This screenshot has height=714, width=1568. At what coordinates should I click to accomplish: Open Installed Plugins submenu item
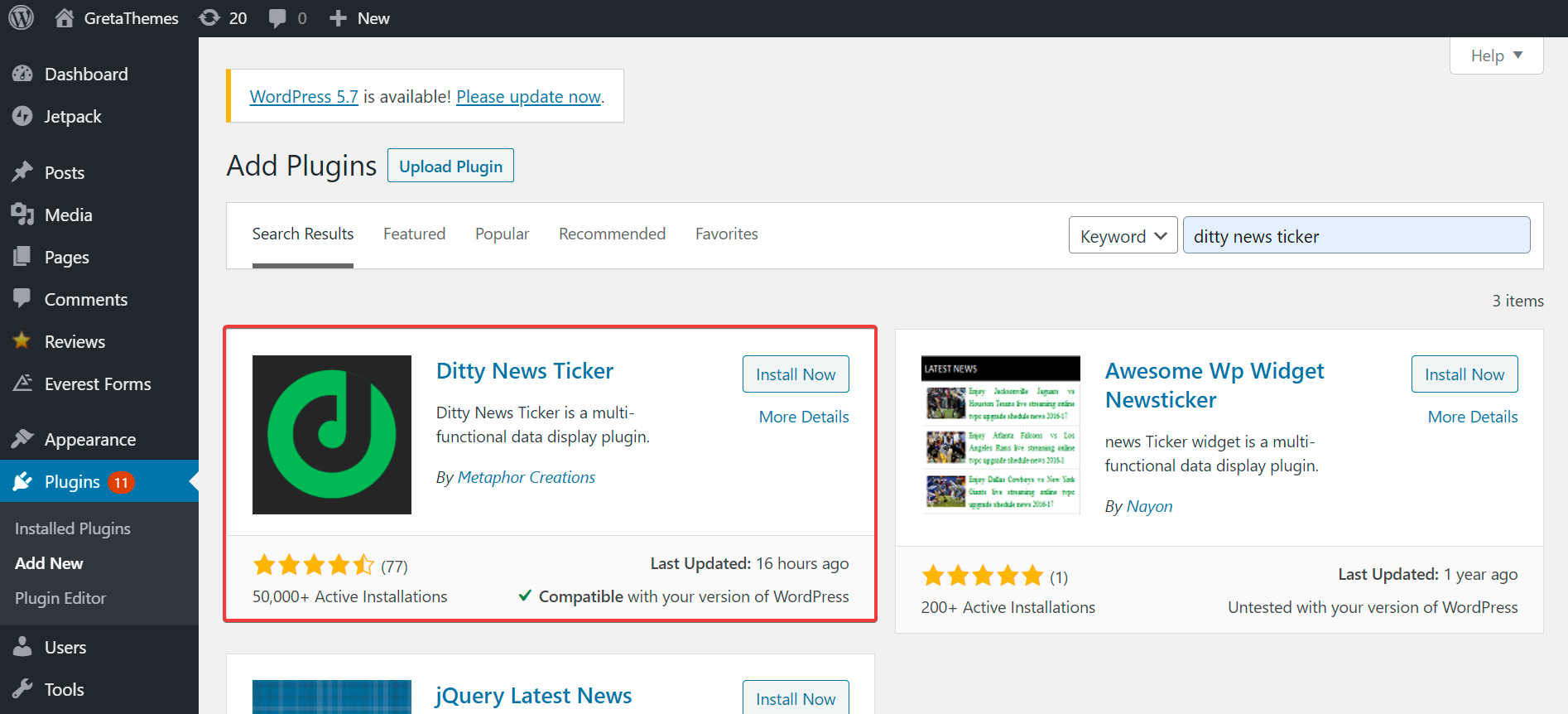[x=73, y=528]
